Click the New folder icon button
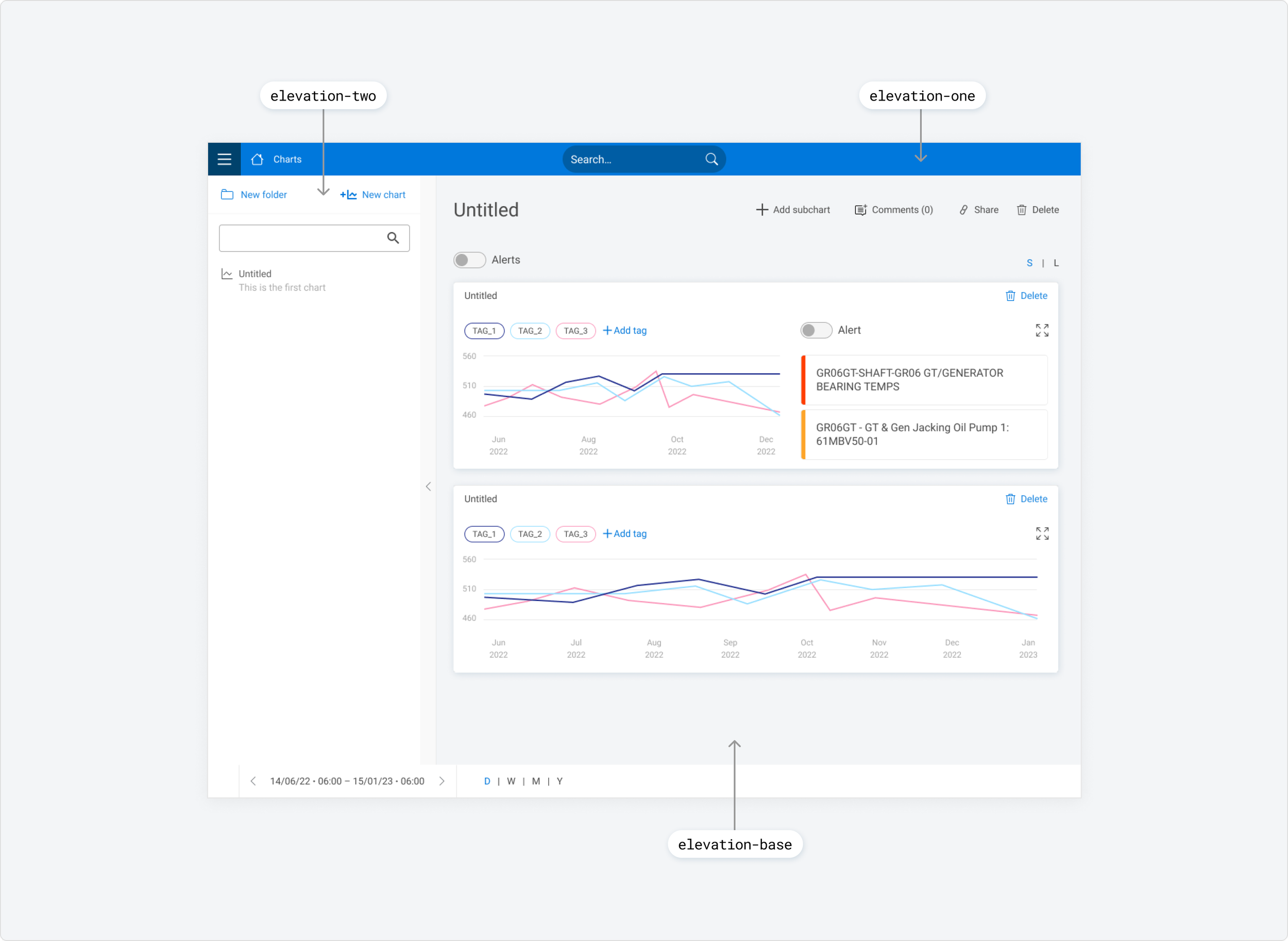Viewport: 1288px width, 941px height. point(227,195)
